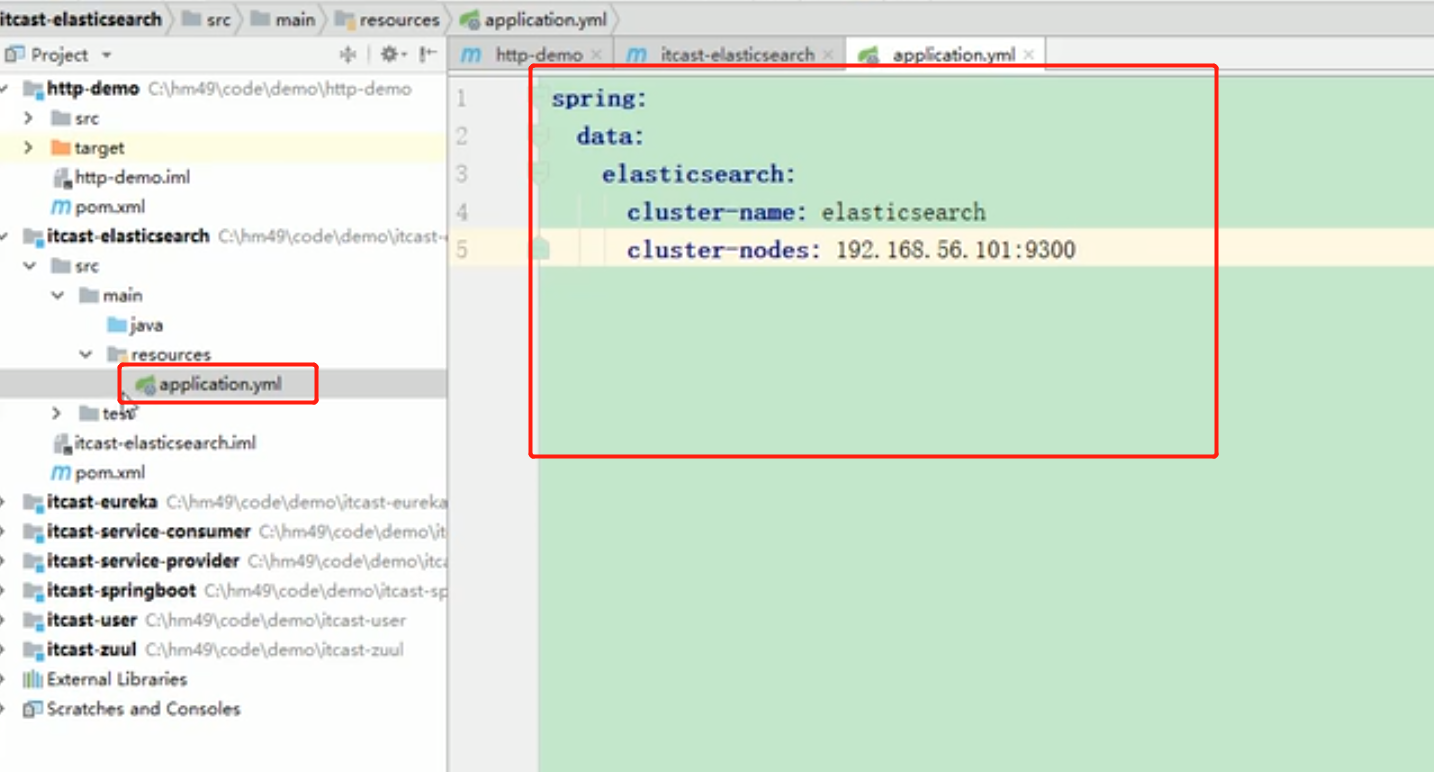Select the resources folder in tree
The height and width of the screenshot is (772, 1434).
pyautogui.click(x=160, y=354)
